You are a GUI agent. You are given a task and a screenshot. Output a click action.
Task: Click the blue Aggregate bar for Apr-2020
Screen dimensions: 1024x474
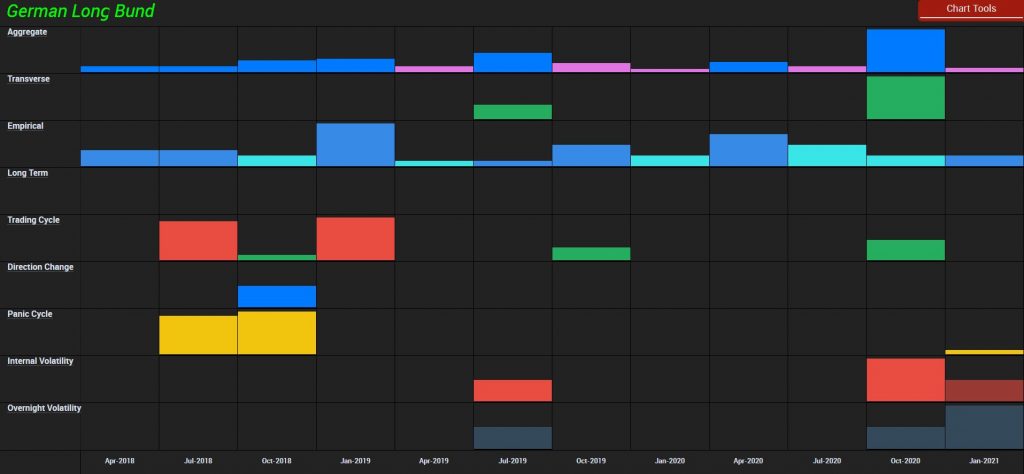tap(748, 67)
